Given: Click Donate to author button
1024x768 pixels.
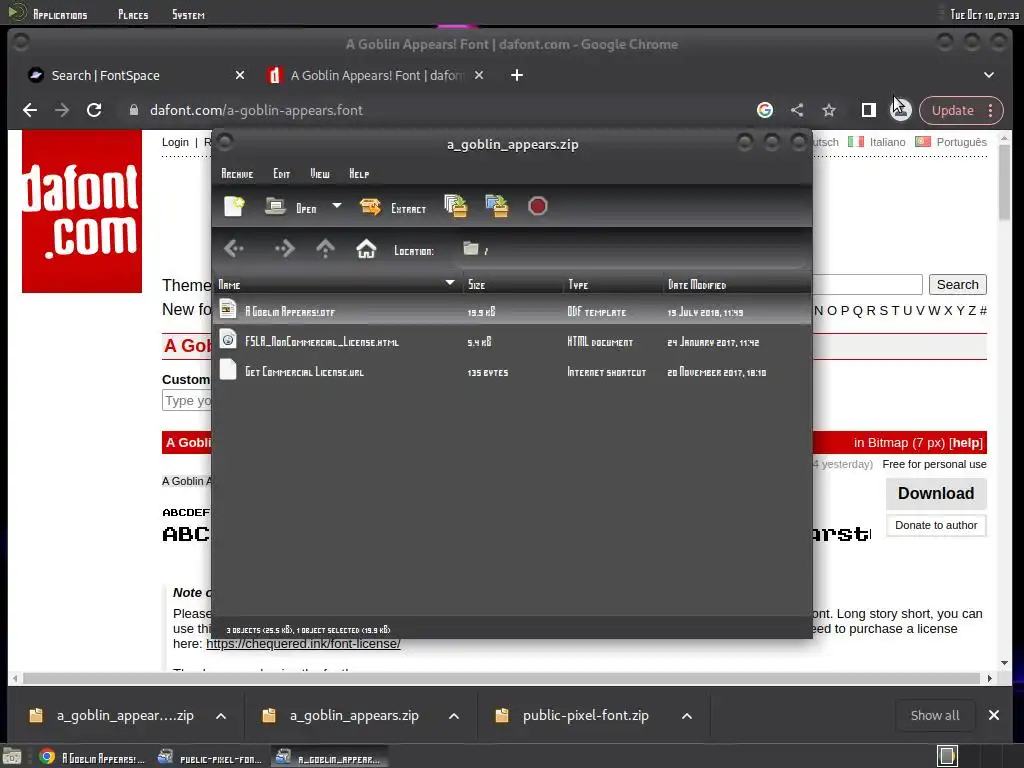Looking at the screenshot, I should [936, 525].
